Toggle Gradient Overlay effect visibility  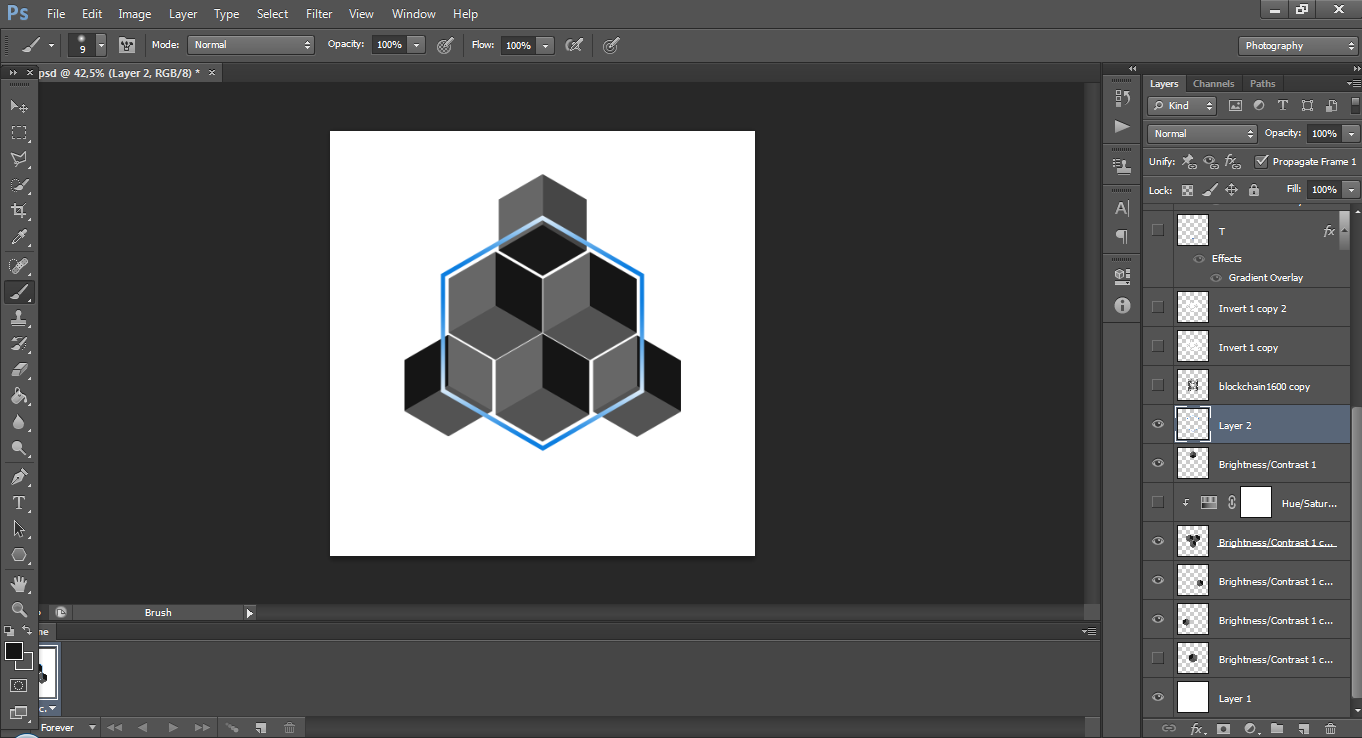pyautogui.click(x=1216, y=278)
